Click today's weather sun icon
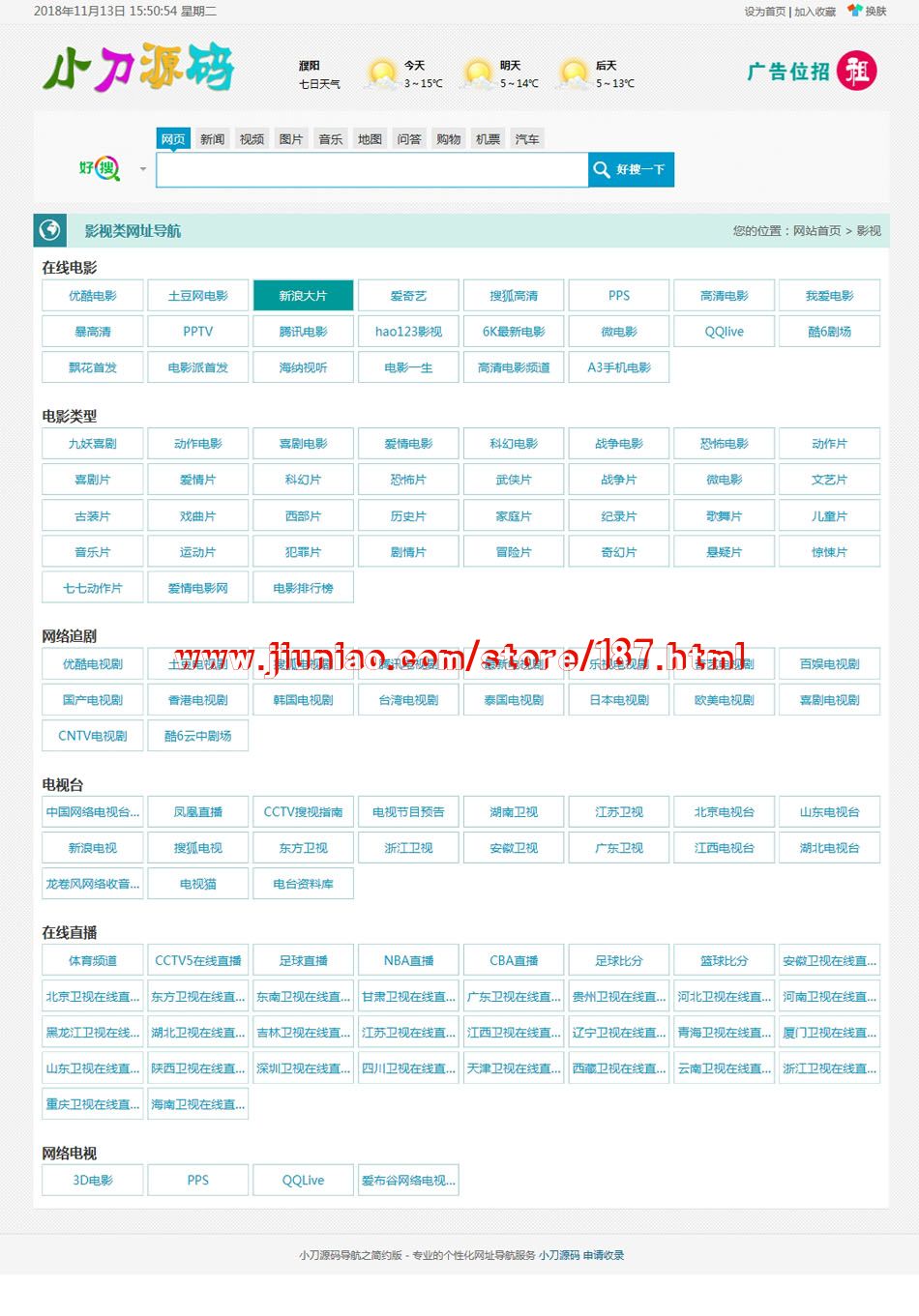The image size is (919, 1316). pyautogui.click(x=381, y=73)
